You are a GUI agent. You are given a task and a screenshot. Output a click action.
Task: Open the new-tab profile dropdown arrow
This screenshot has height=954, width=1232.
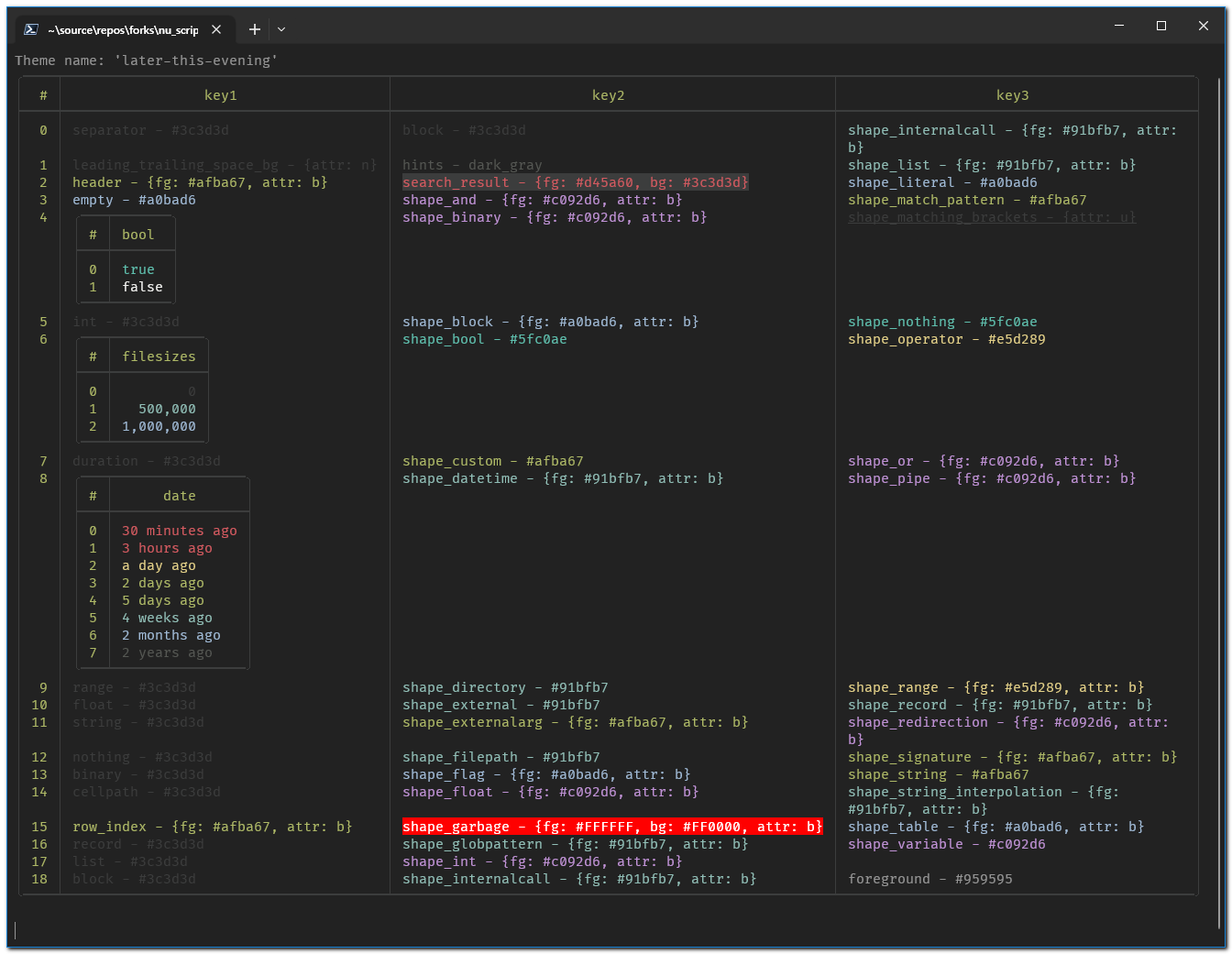(x=281, y=29)
